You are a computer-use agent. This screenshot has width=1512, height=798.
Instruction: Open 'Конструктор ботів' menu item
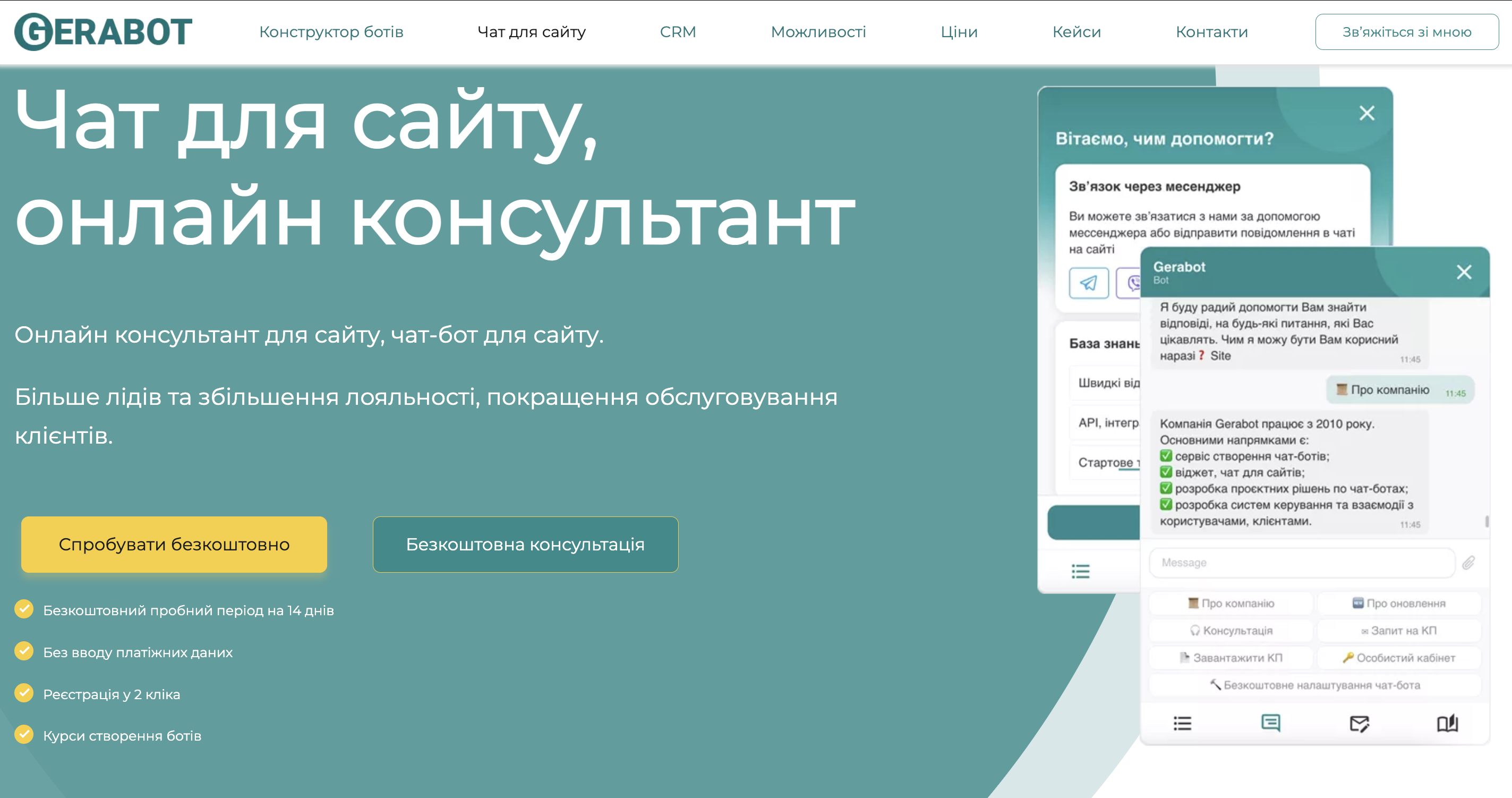(331, 32)
